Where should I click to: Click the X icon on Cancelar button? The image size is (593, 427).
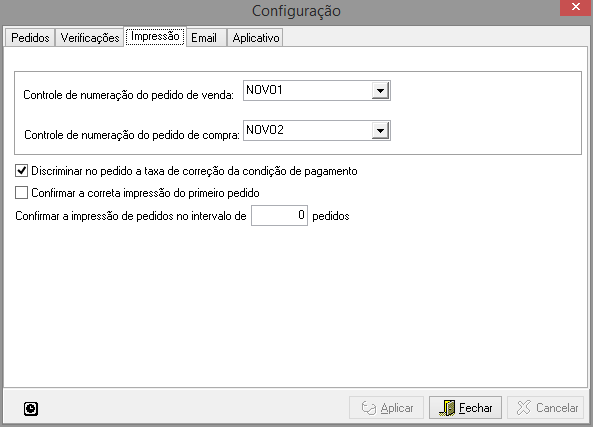tap(524, 407)
